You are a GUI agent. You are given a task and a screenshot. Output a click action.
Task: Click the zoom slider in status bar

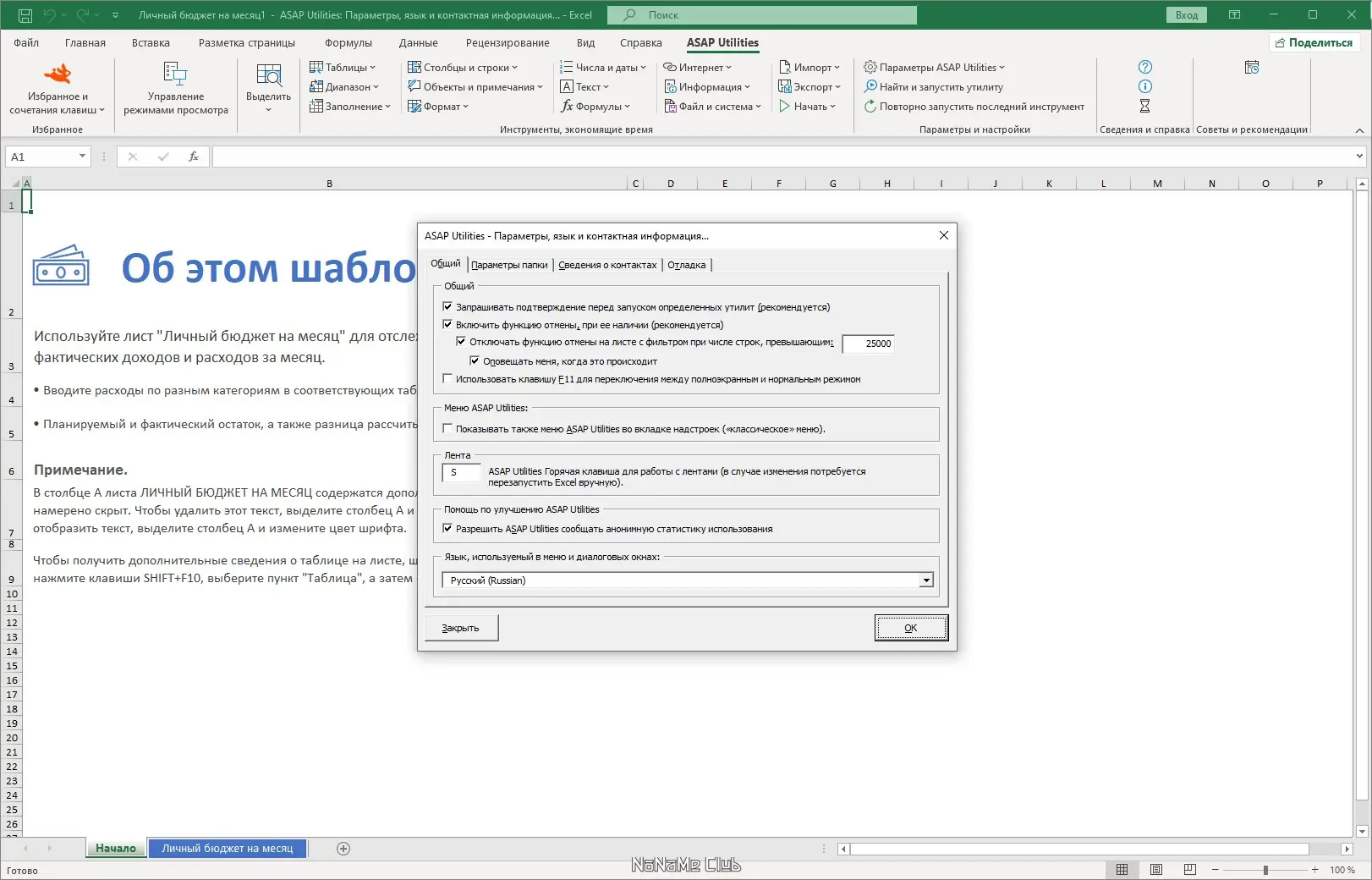1265,870
